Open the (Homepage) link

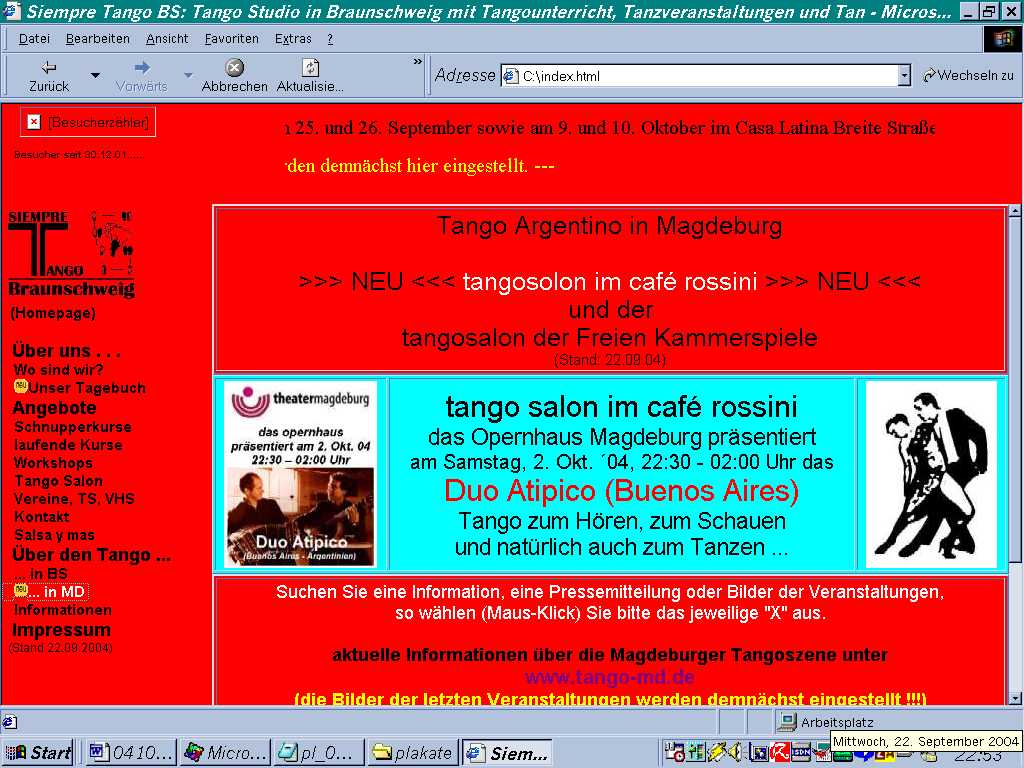pos(53,313)
